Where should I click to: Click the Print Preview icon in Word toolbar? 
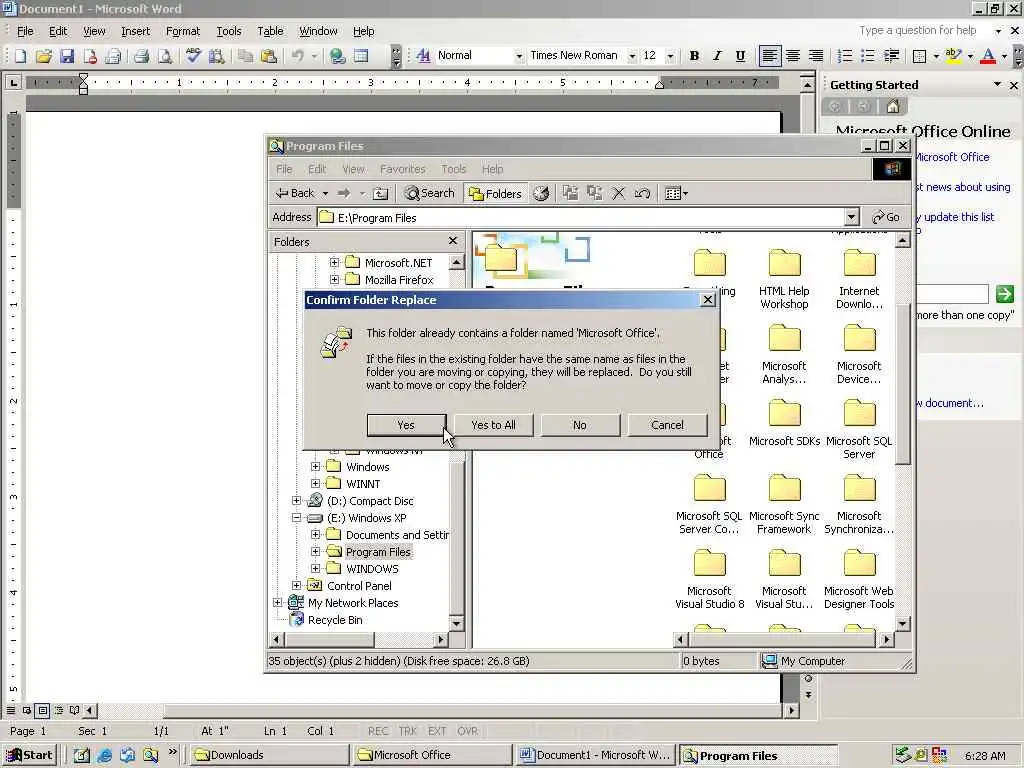tap(165, 56)
